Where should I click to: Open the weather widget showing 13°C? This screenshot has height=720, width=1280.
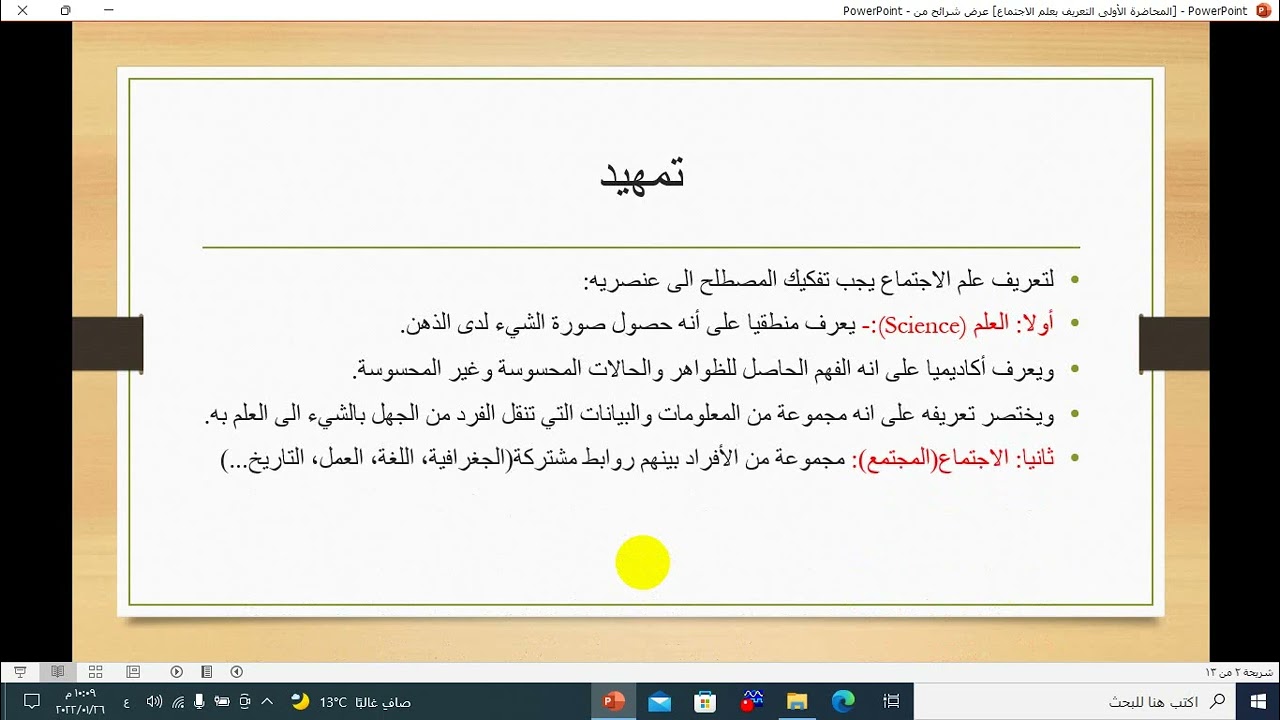[x=352, y=702]
